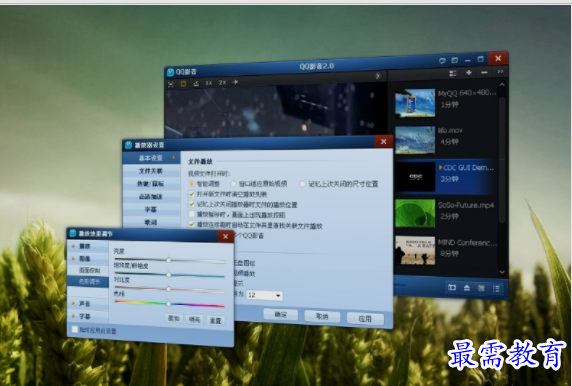Select the MyQQ 640×480 video thumbnail
This screenshot has height=386, width=572.
(x=415, y=103)
